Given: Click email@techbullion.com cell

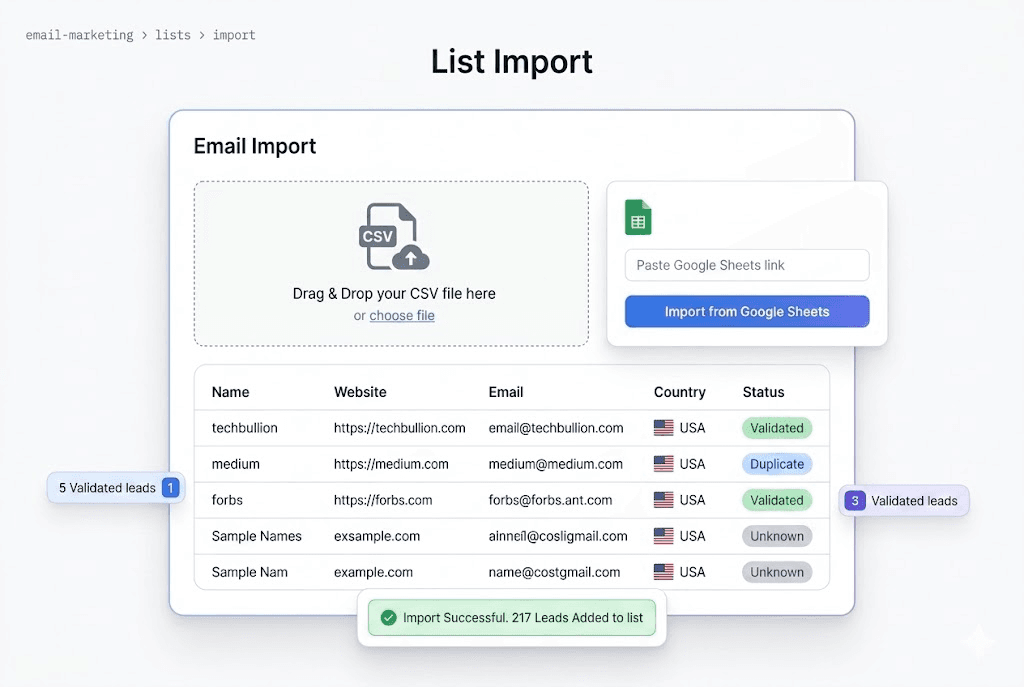Looking at the screenshot, I should click(x=556, y=428).
